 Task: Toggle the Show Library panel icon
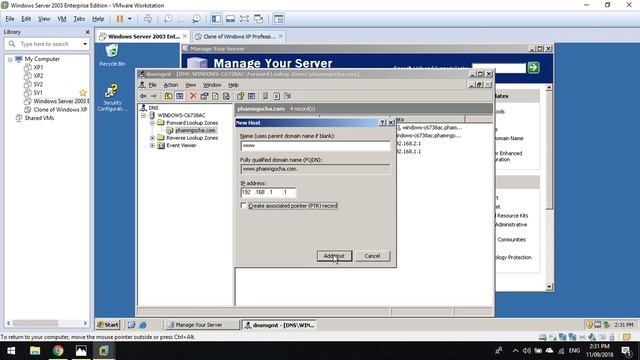coord(216,19)
